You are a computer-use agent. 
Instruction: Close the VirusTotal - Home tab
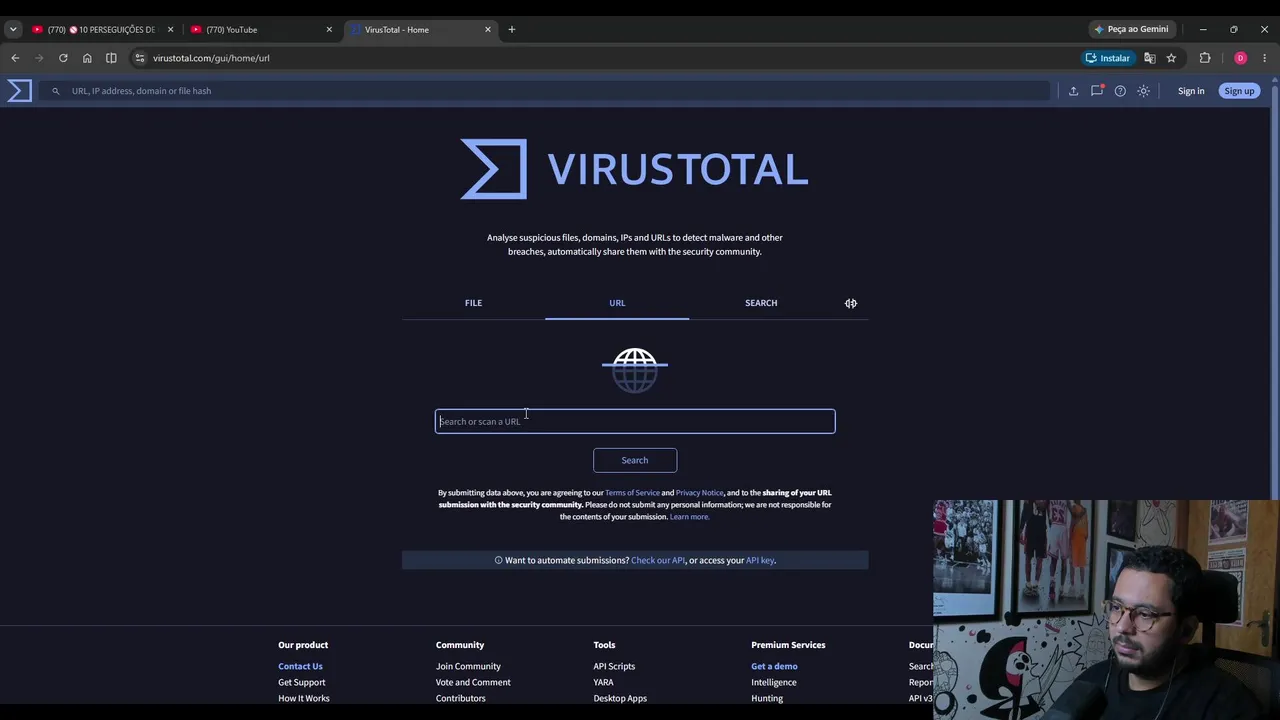click(488, 30)
